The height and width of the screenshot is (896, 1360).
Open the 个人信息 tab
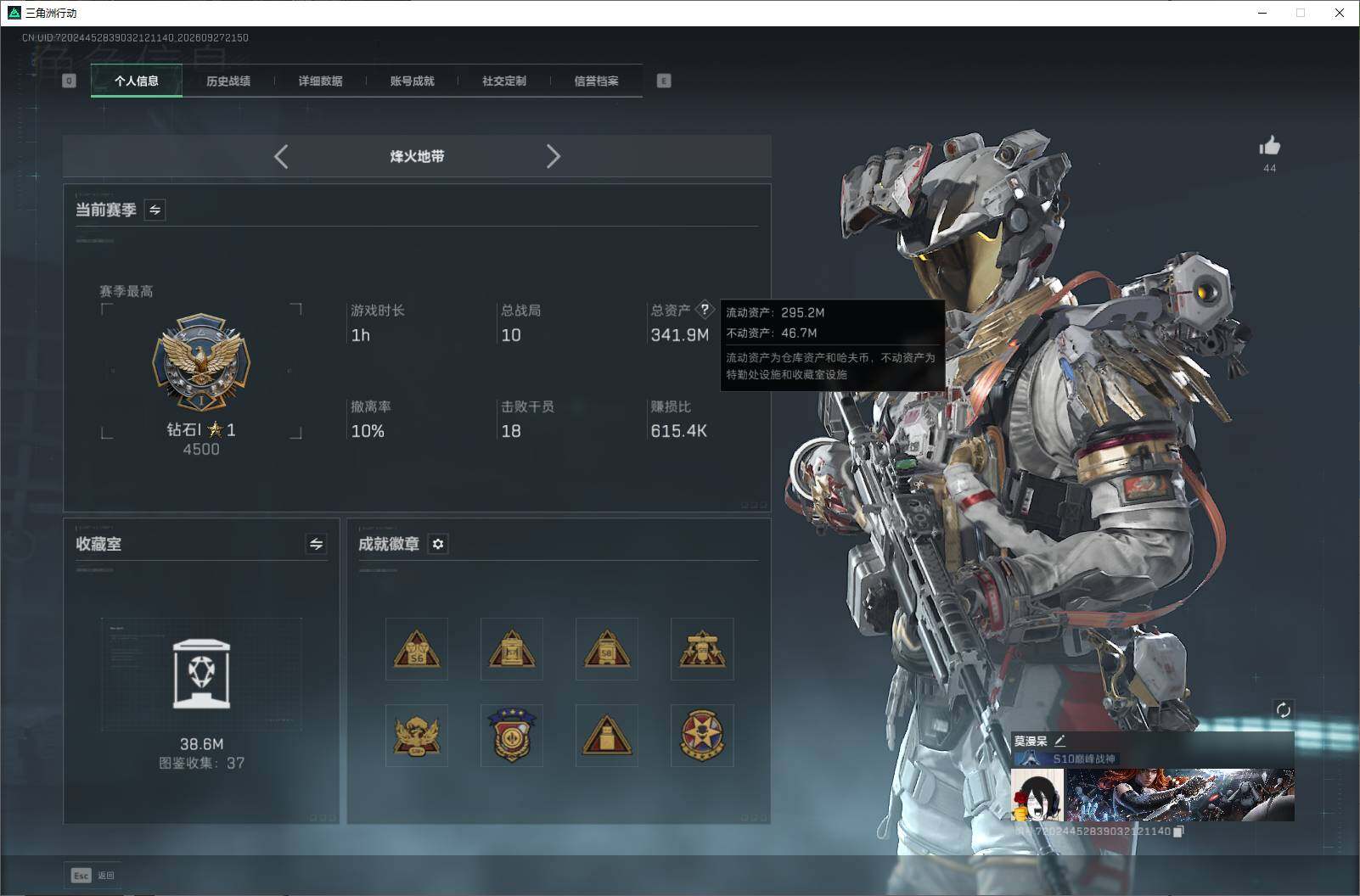coord(137,81)
